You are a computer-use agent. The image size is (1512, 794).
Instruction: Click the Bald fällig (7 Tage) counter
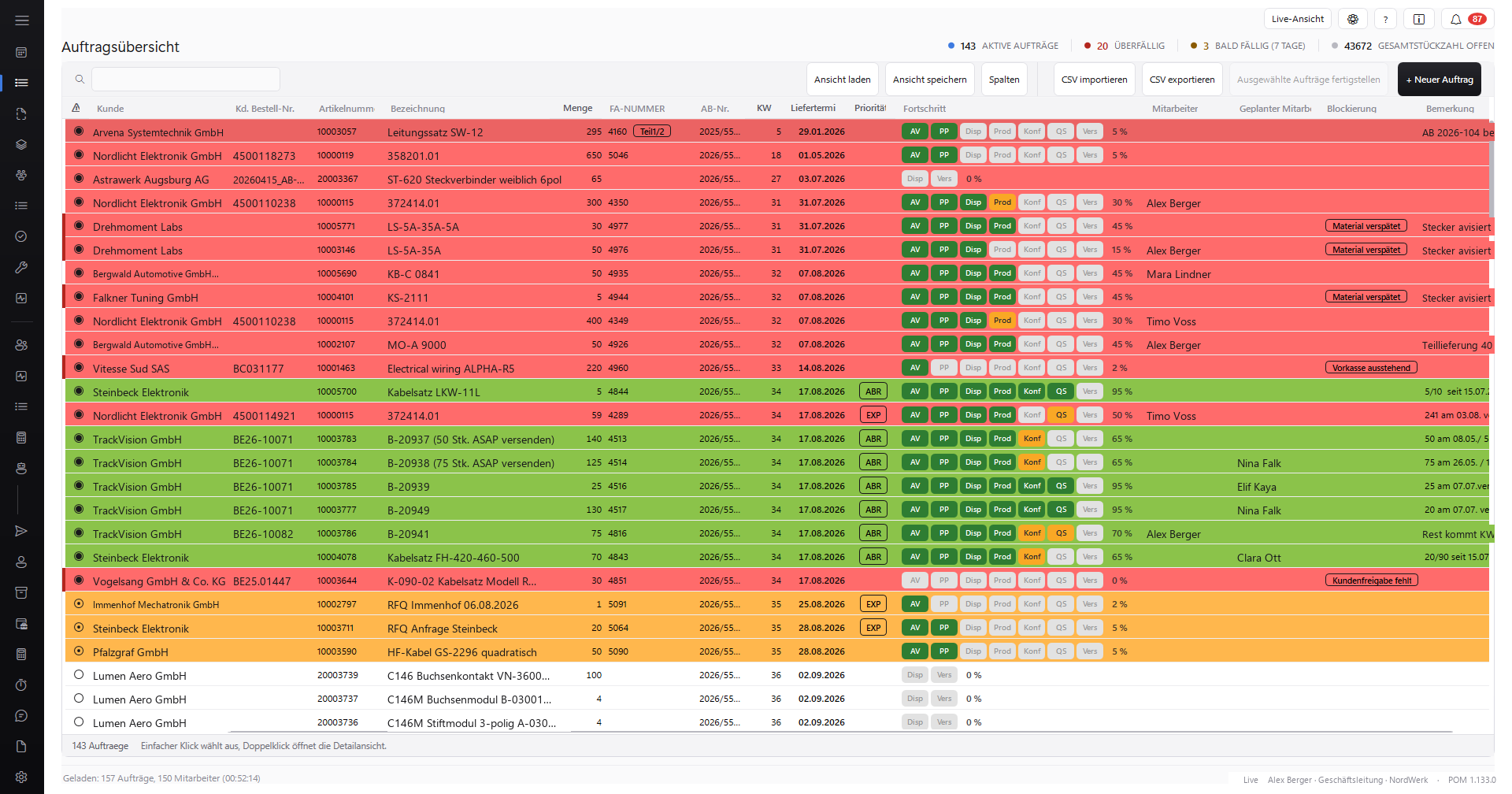point(1248,46)
